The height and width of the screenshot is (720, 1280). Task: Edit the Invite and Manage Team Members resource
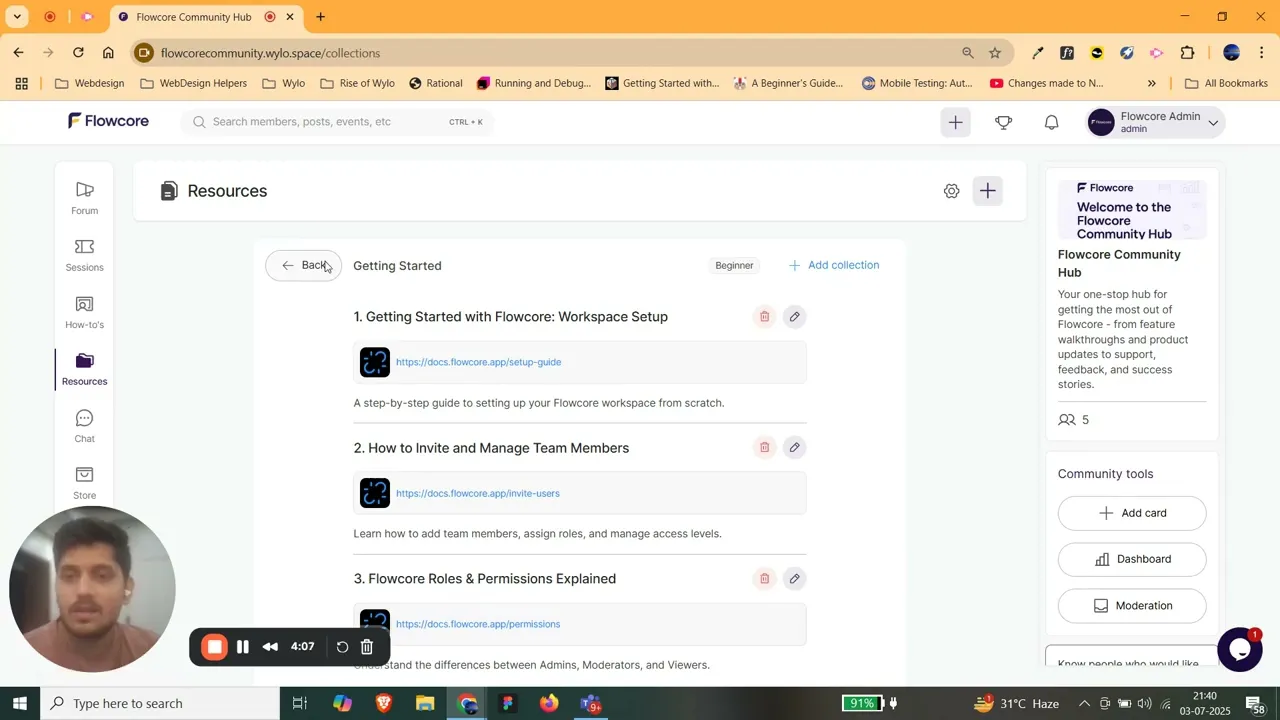click(794, 448)
